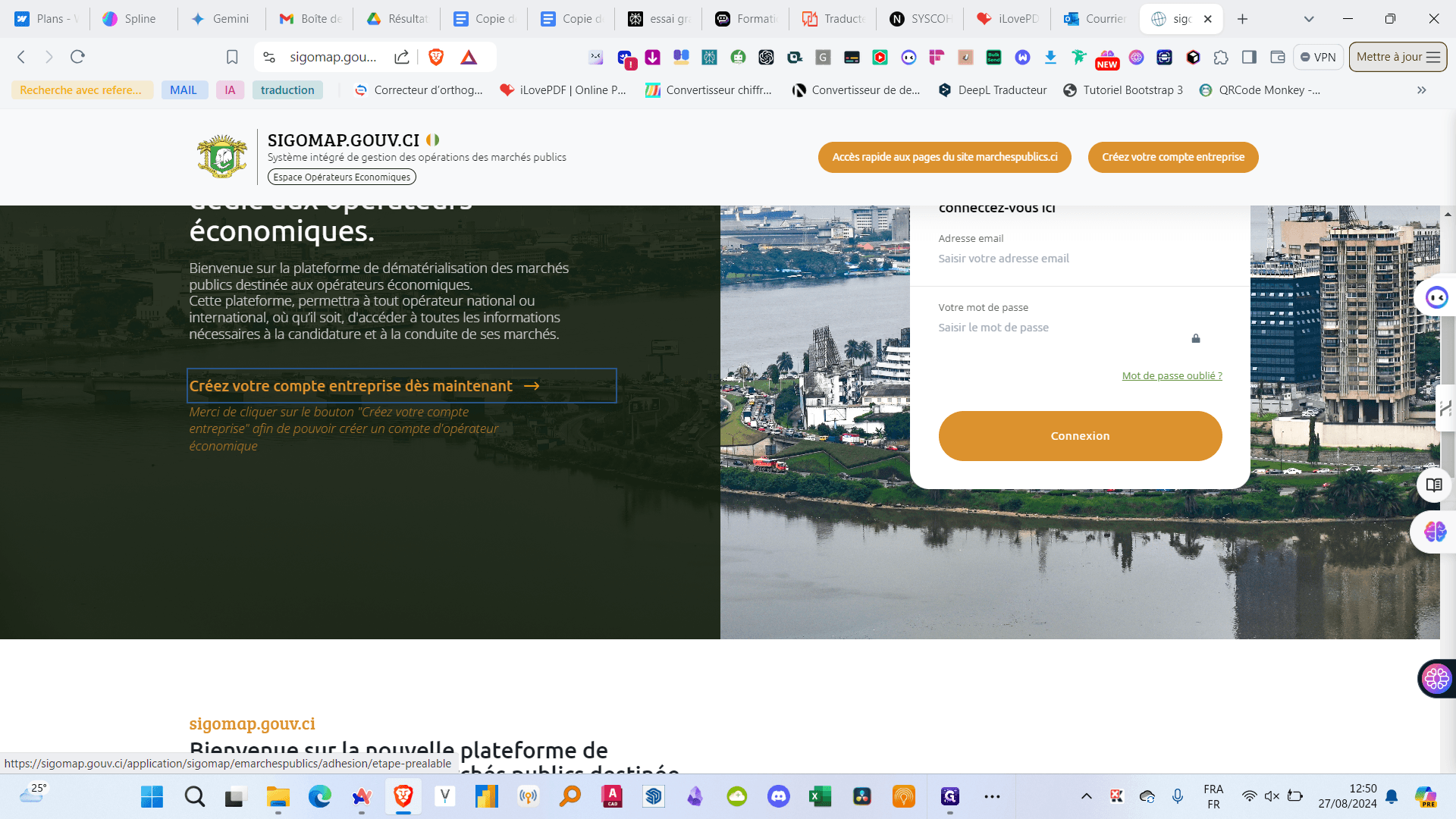This screenshot has width=1456, height=819.
Task: Click the floating brain AI side icon
Action: 1434,532
